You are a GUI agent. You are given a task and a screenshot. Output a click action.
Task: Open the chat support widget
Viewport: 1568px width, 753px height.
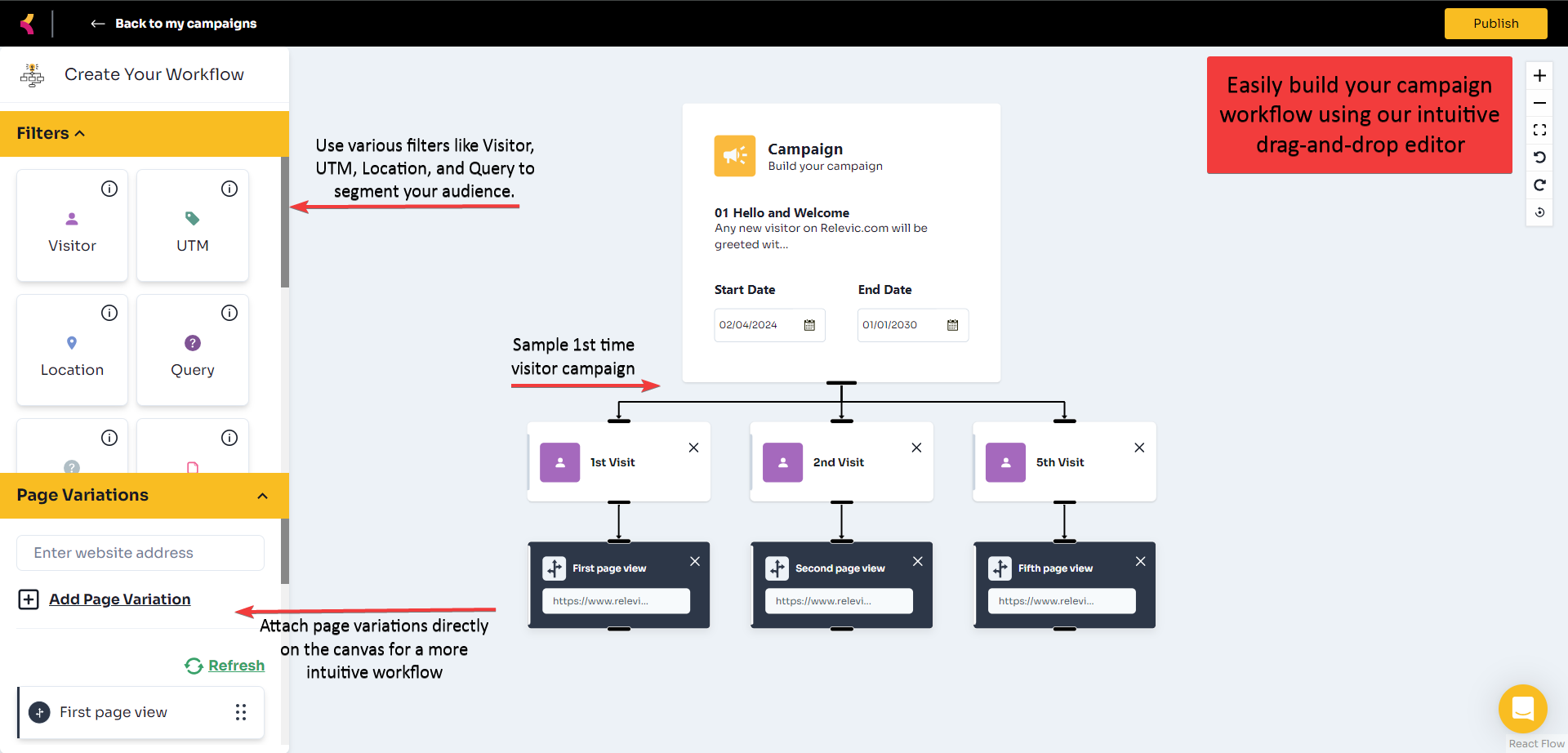[x=1522, y=708]
